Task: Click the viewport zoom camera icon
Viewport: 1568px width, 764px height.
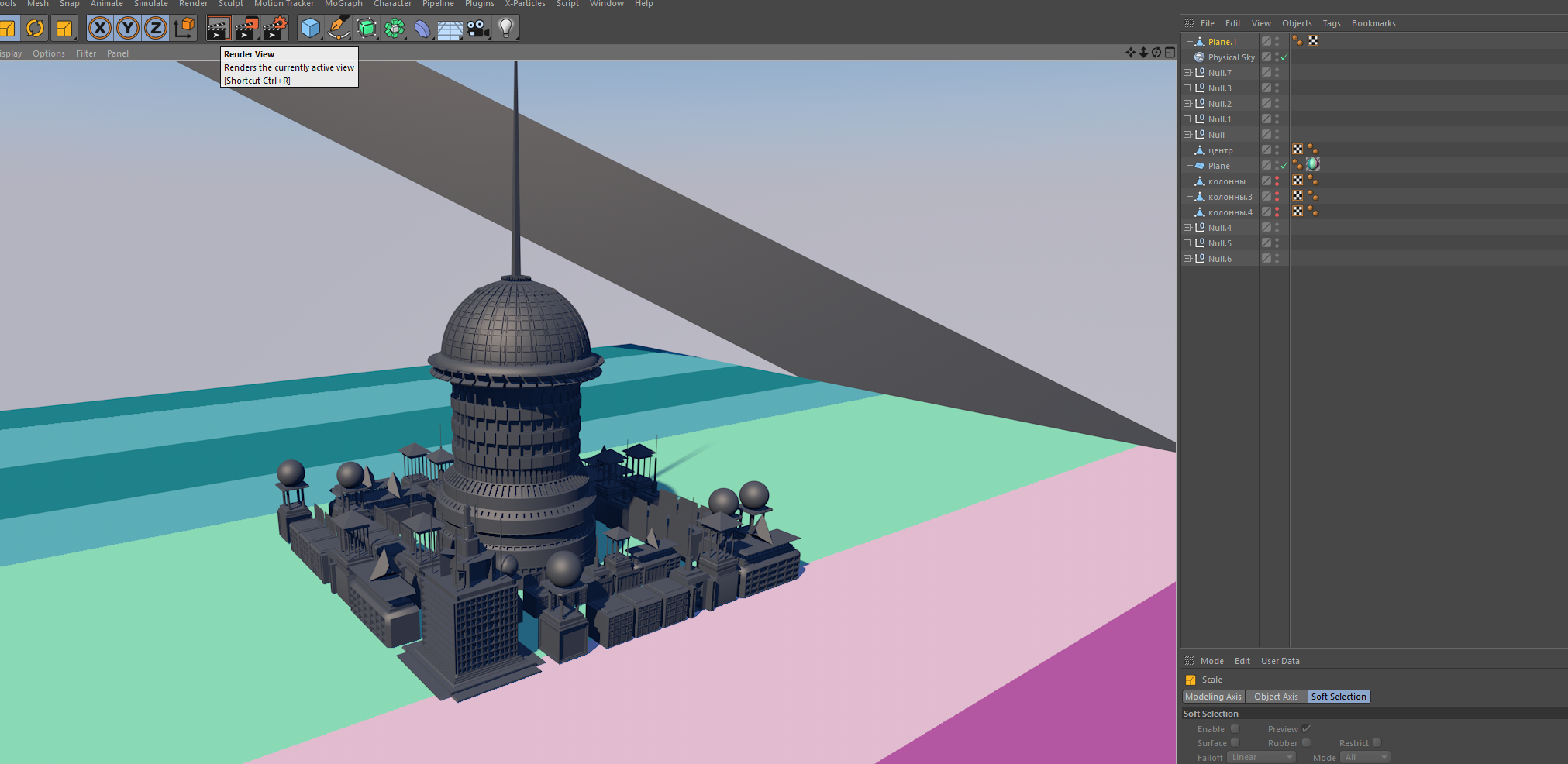Action: pos(1143,53)
